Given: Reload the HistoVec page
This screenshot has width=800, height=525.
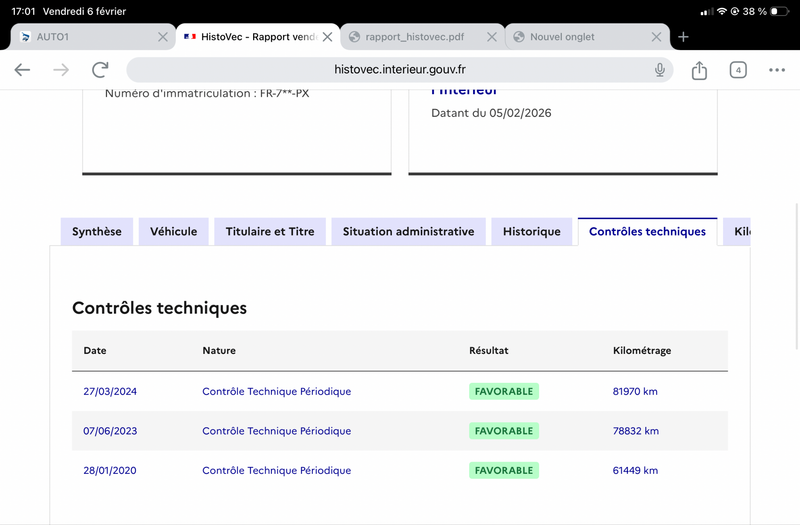Looking at the screenshot, I should click(100, 70).
